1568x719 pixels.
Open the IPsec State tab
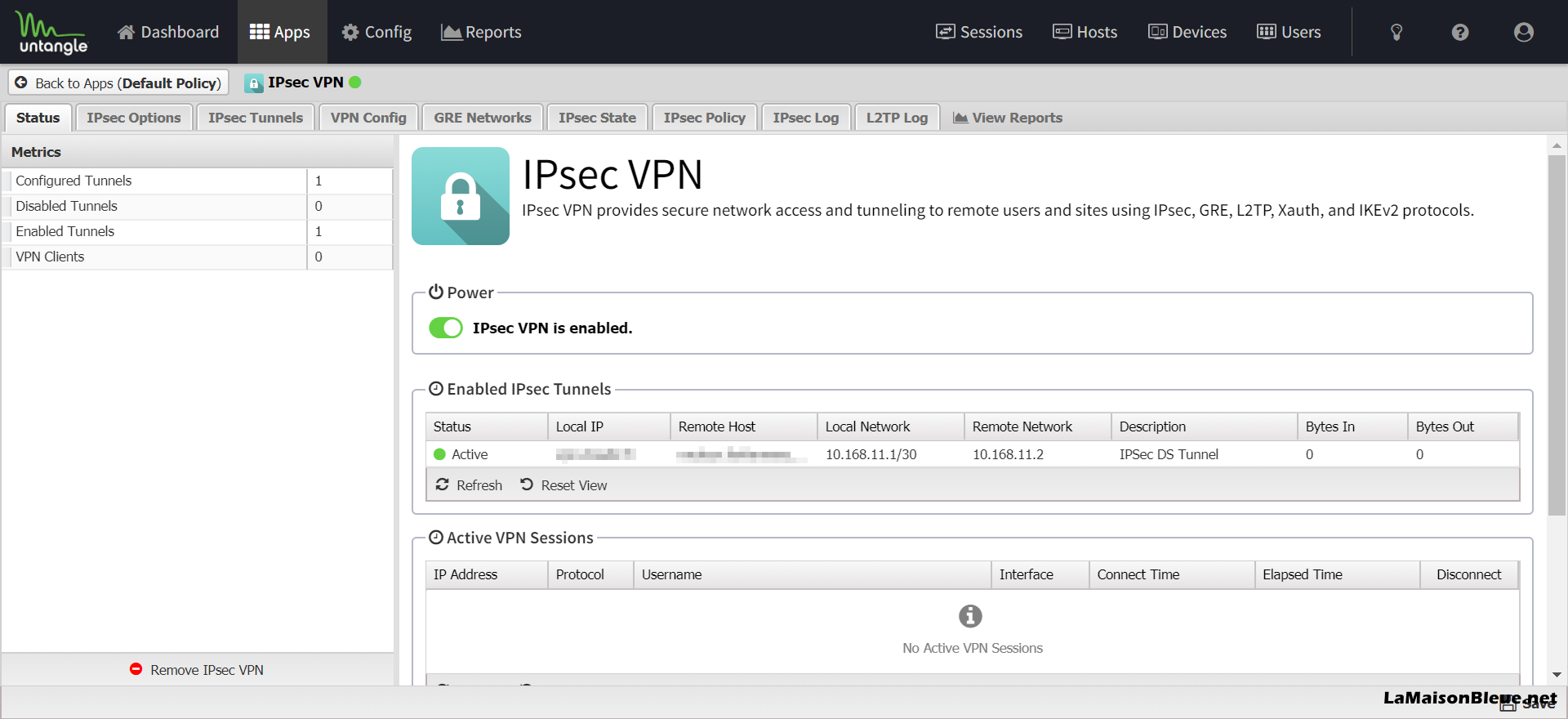coord(597,118)
